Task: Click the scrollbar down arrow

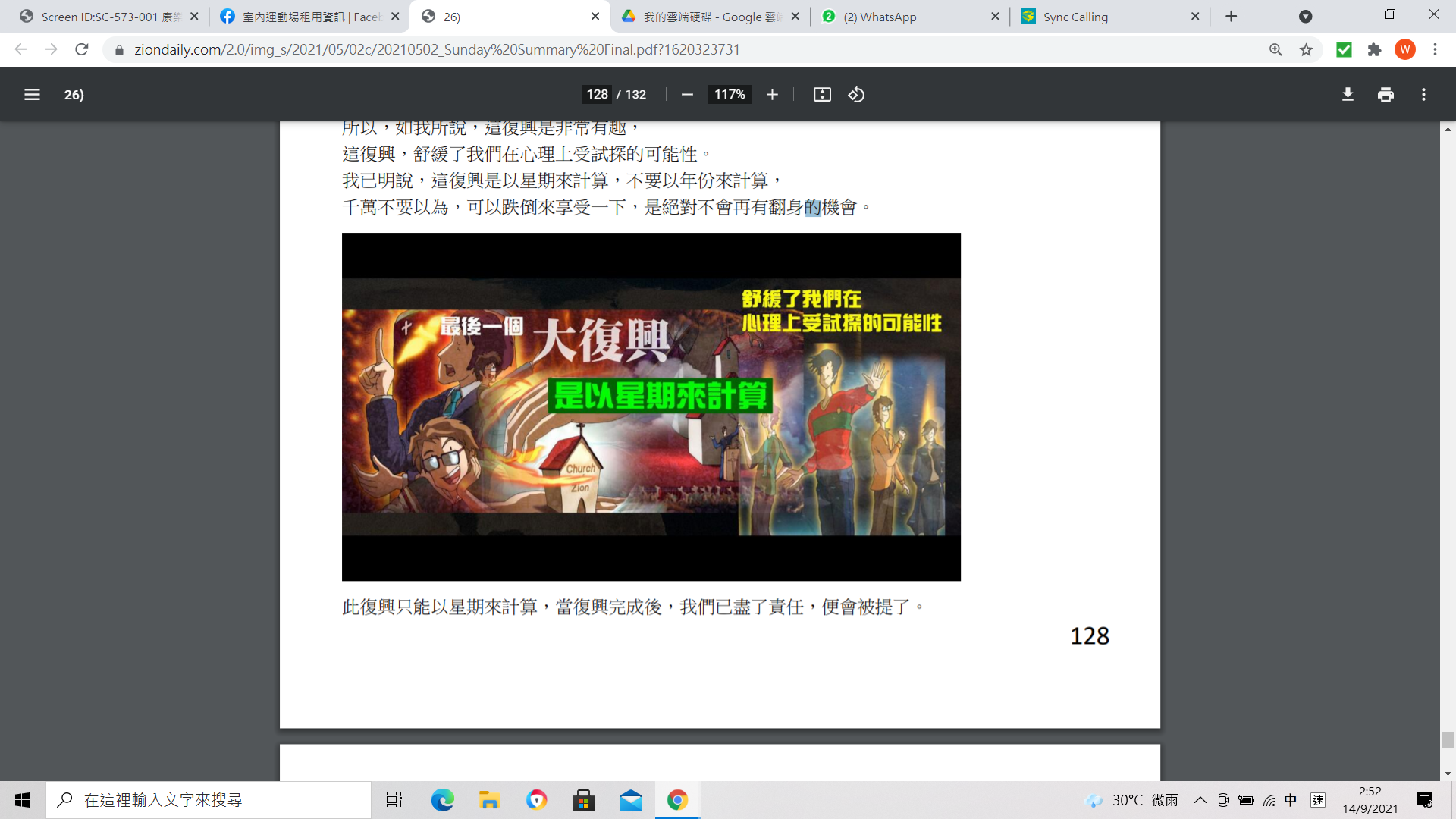Action: click(x=1448, y=773)
